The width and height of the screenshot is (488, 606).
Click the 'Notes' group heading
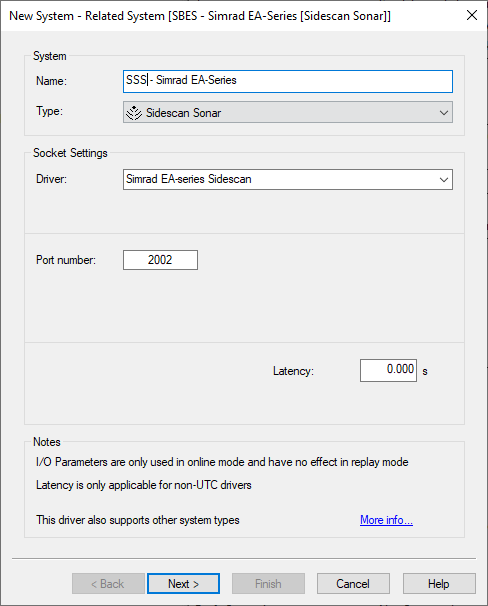47,442
